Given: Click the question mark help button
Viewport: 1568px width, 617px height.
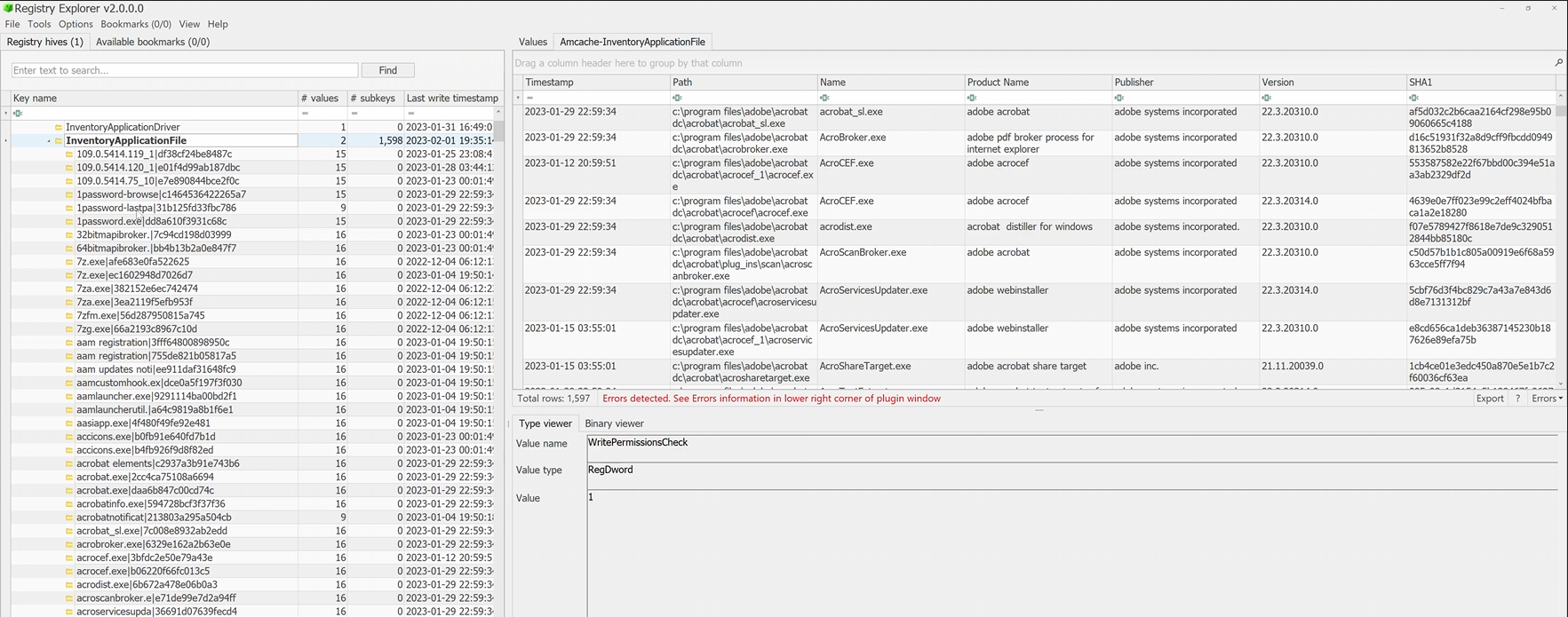Looking at the screenshot, I should (1517, 399).
